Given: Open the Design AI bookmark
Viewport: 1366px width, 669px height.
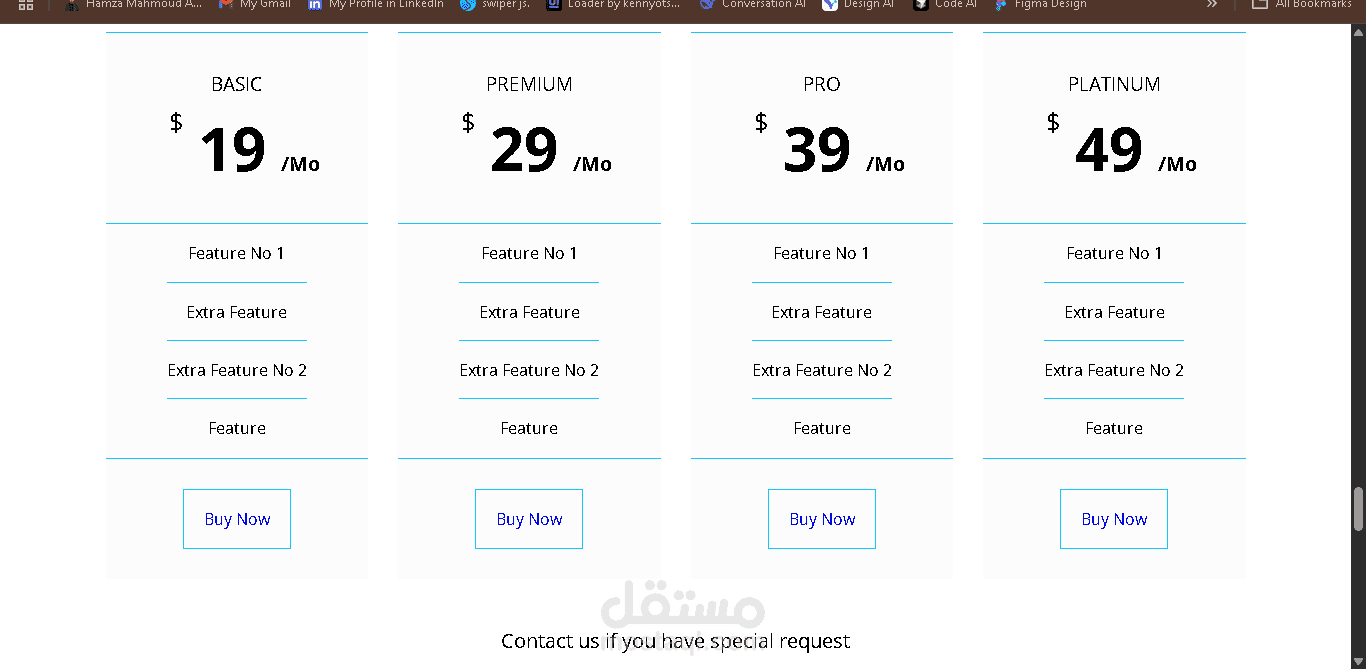Looking at the screenshot, I should pos(858,5).
